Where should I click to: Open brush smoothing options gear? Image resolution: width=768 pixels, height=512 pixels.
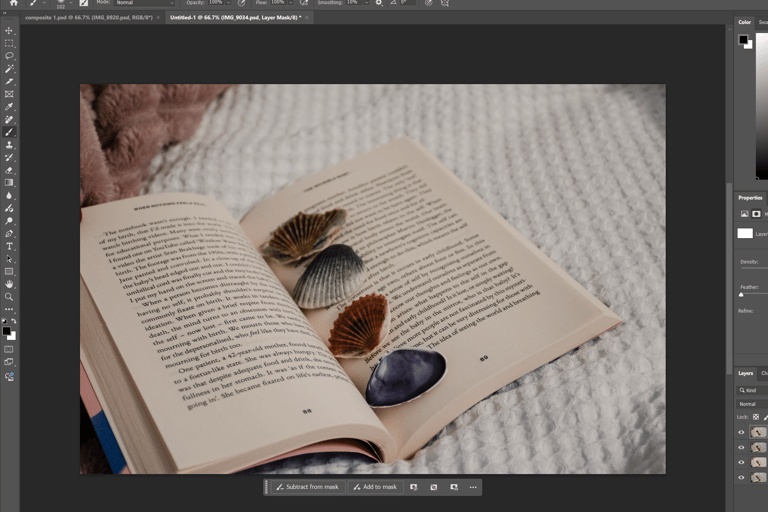point(379,3)
